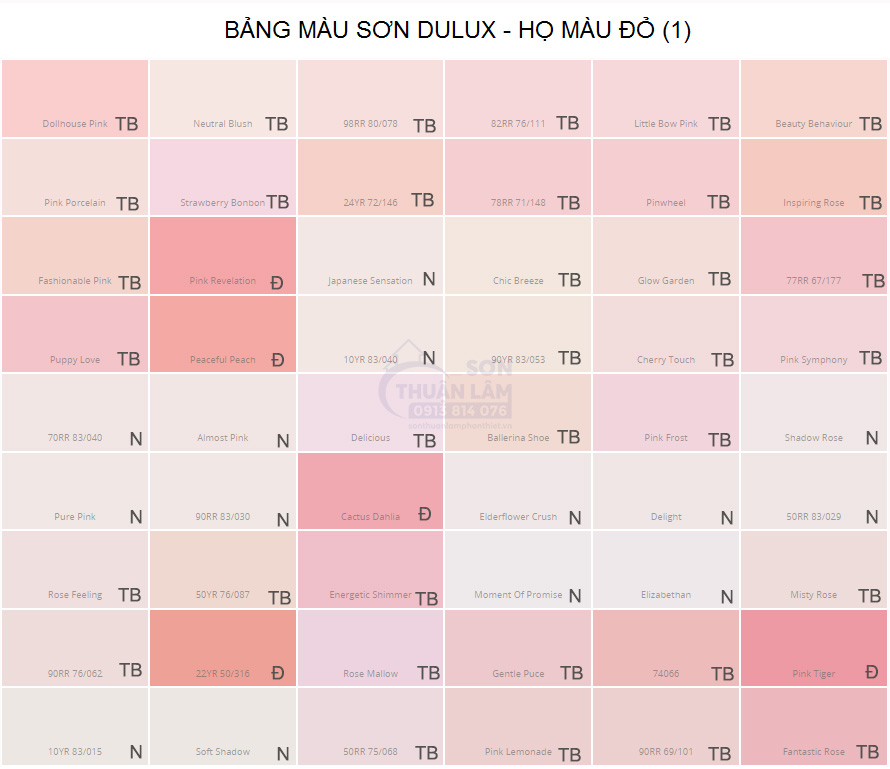Click the Rose Mallow color tile
Viewport: 890px width, 769px height.
pyautogui.click(x=370, y=647)
